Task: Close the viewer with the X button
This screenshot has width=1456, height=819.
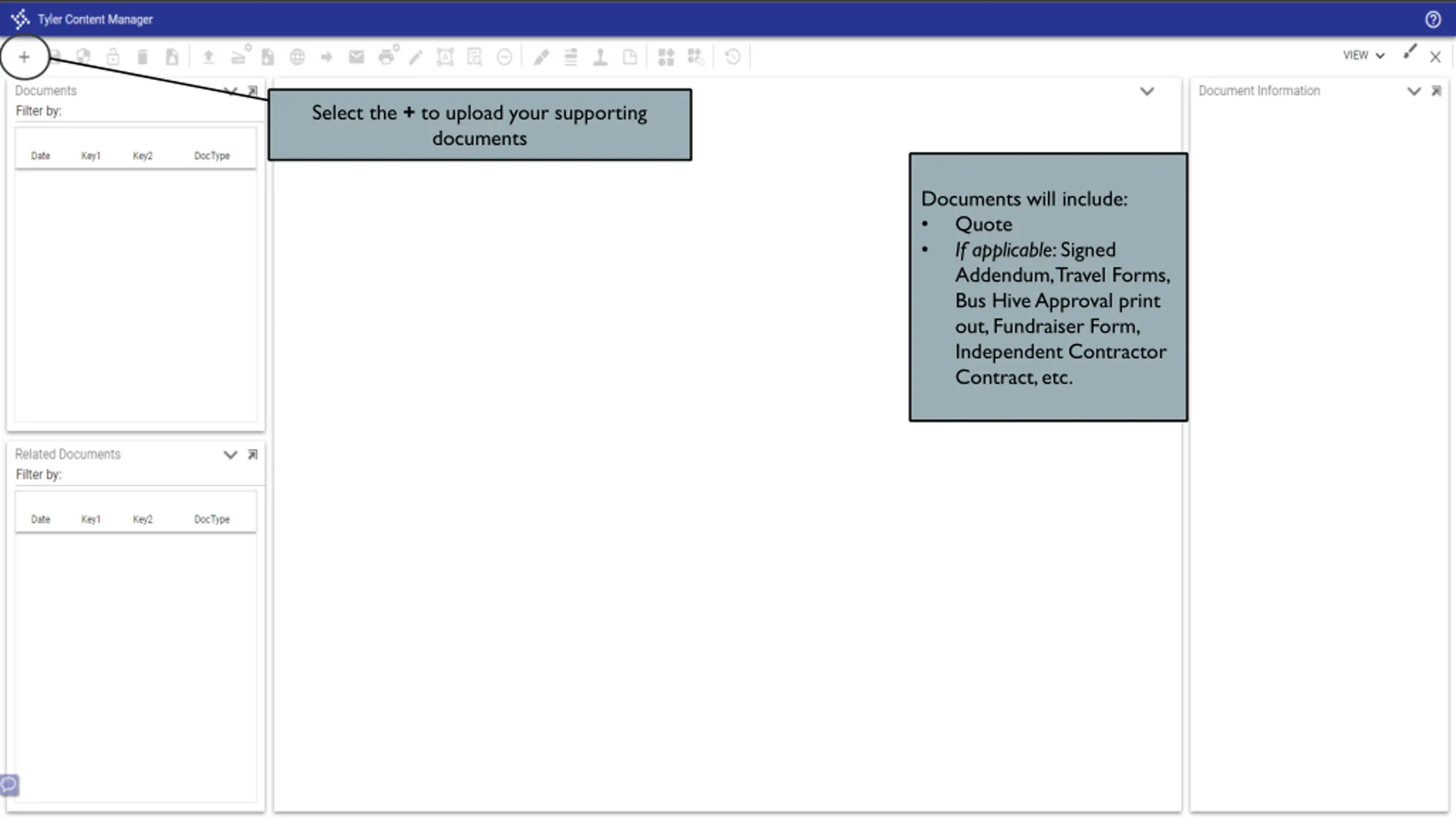Action: click(x=1436, y=57)
